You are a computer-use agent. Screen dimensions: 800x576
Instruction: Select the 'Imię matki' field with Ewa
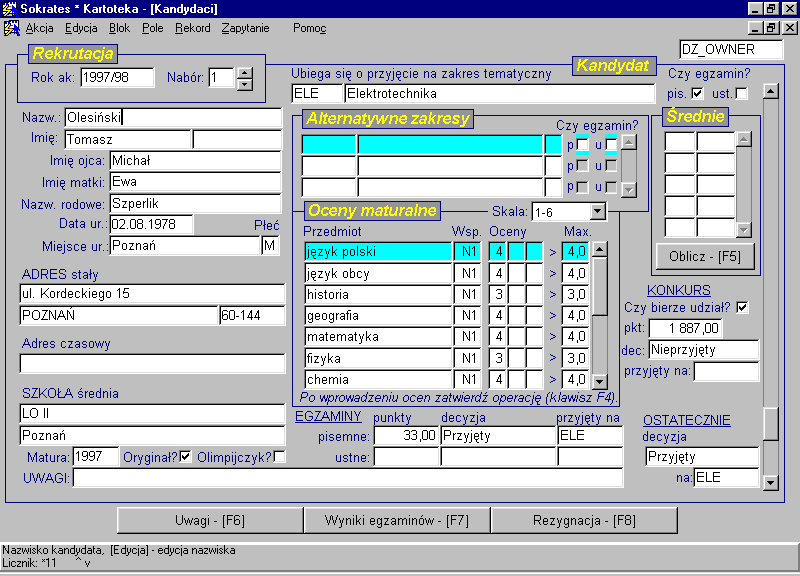(195, 182)
